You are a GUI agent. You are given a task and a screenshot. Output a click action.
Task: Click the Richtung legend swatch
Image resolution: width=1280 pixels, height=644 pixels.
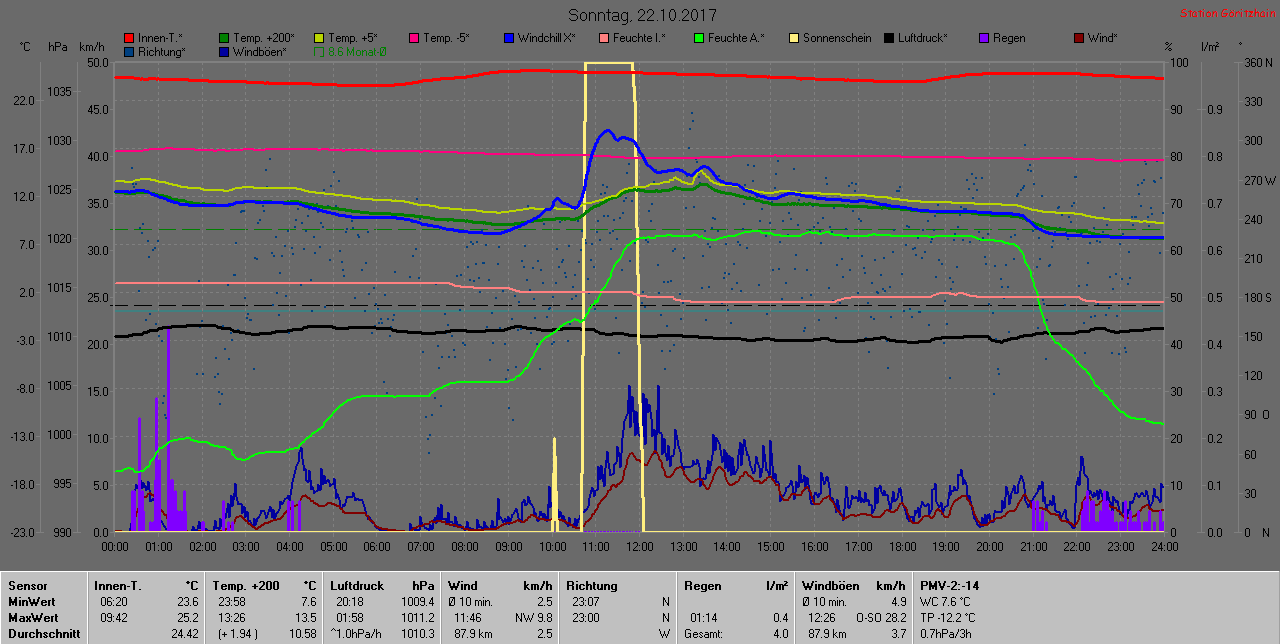click(128, 51)
